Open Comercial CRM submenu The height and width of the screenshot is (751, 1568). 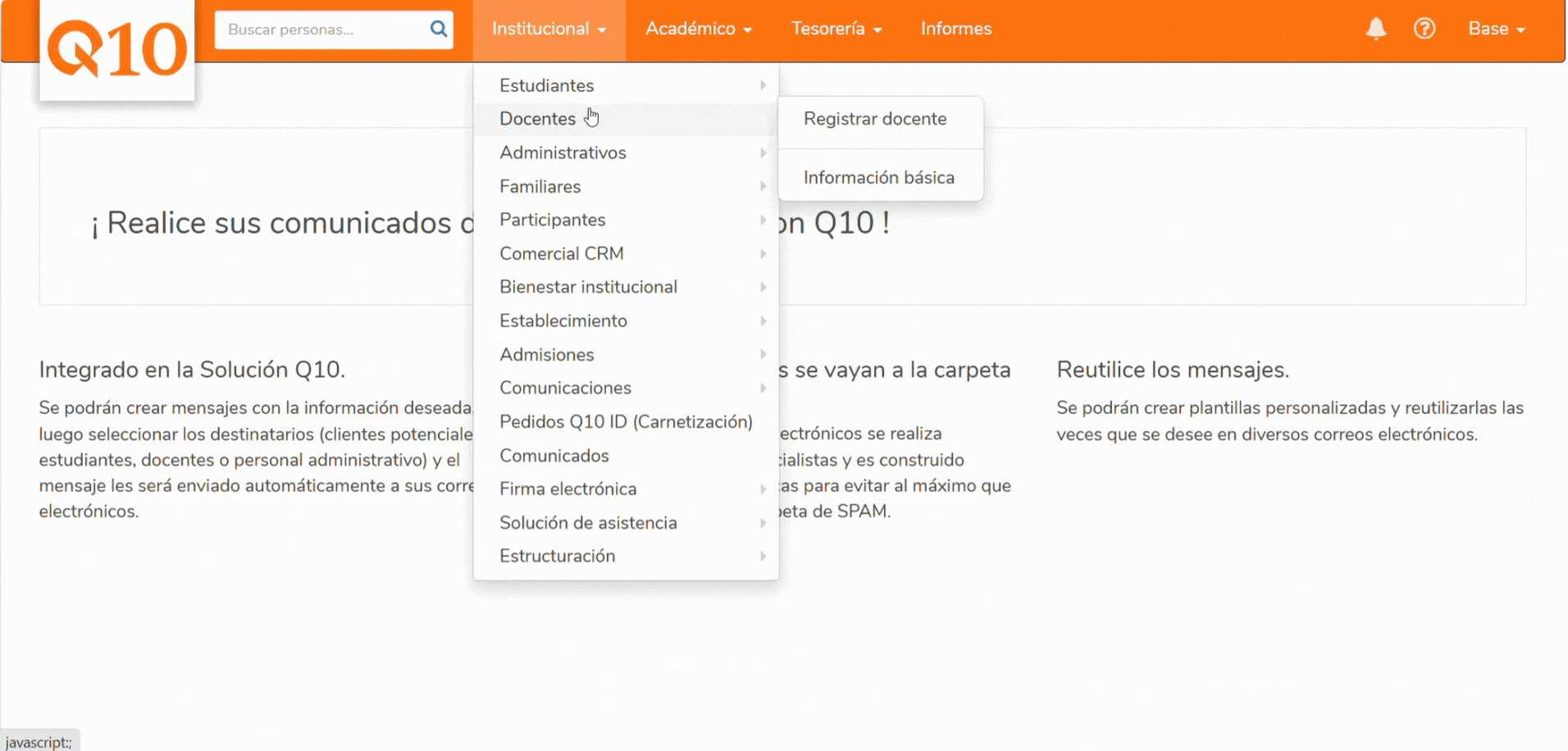pos(626,254)
